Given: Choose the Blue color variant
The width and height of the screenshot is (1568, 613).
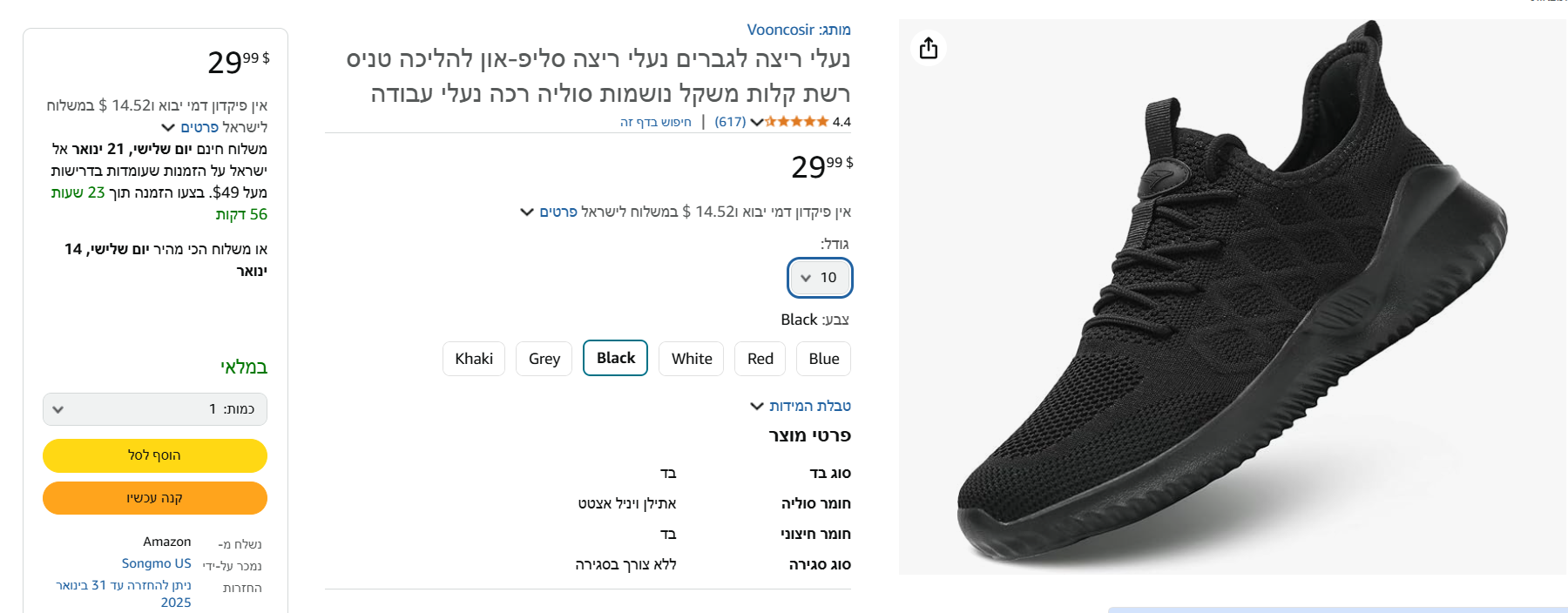Looking at the screenshot, I should pos(824,359).
